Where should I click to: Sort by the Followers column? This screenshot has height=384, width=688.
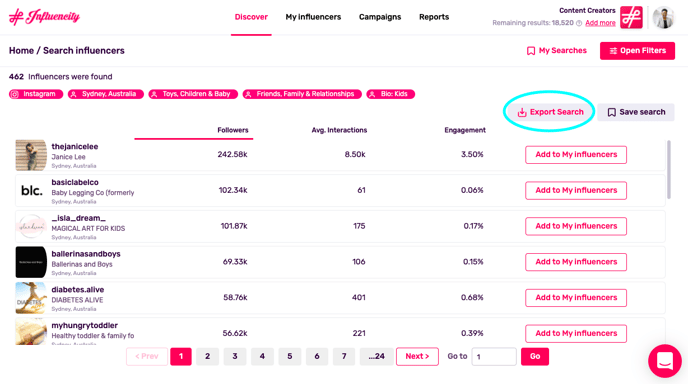pyautogui.click(x=233, y=130)
